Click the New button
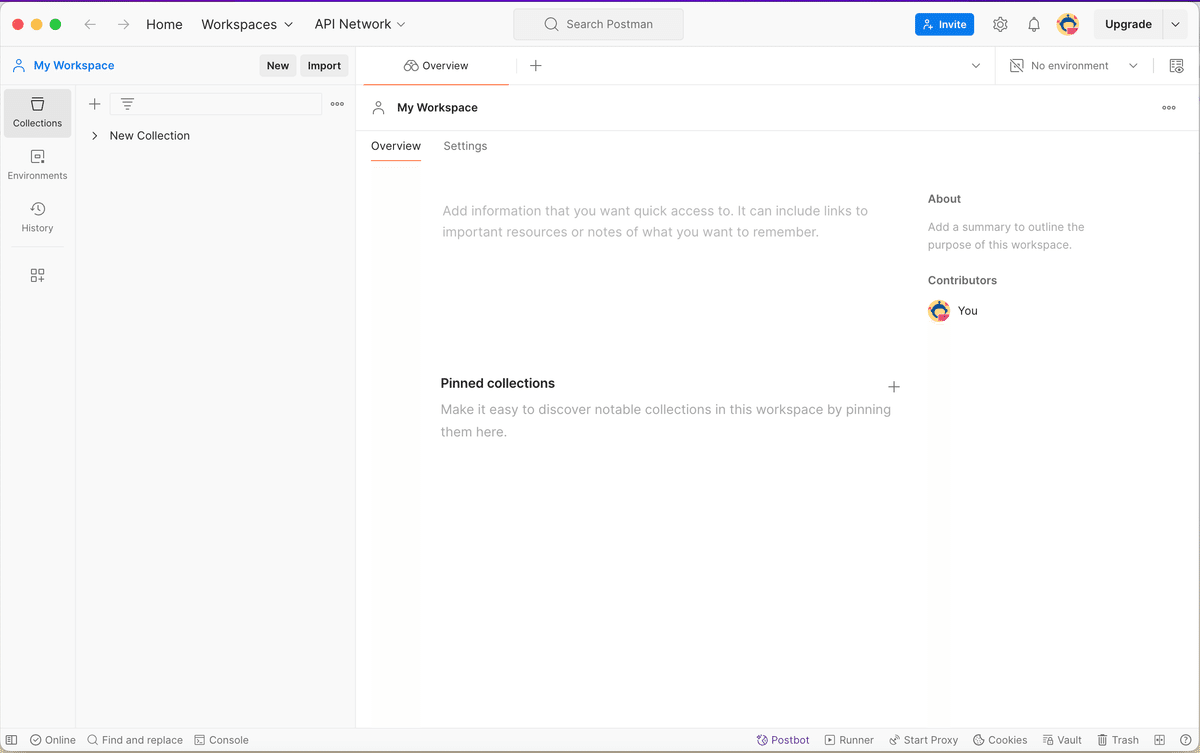Image resolution: width=1200 pixels, height=753 pixels. coord(278,65)
